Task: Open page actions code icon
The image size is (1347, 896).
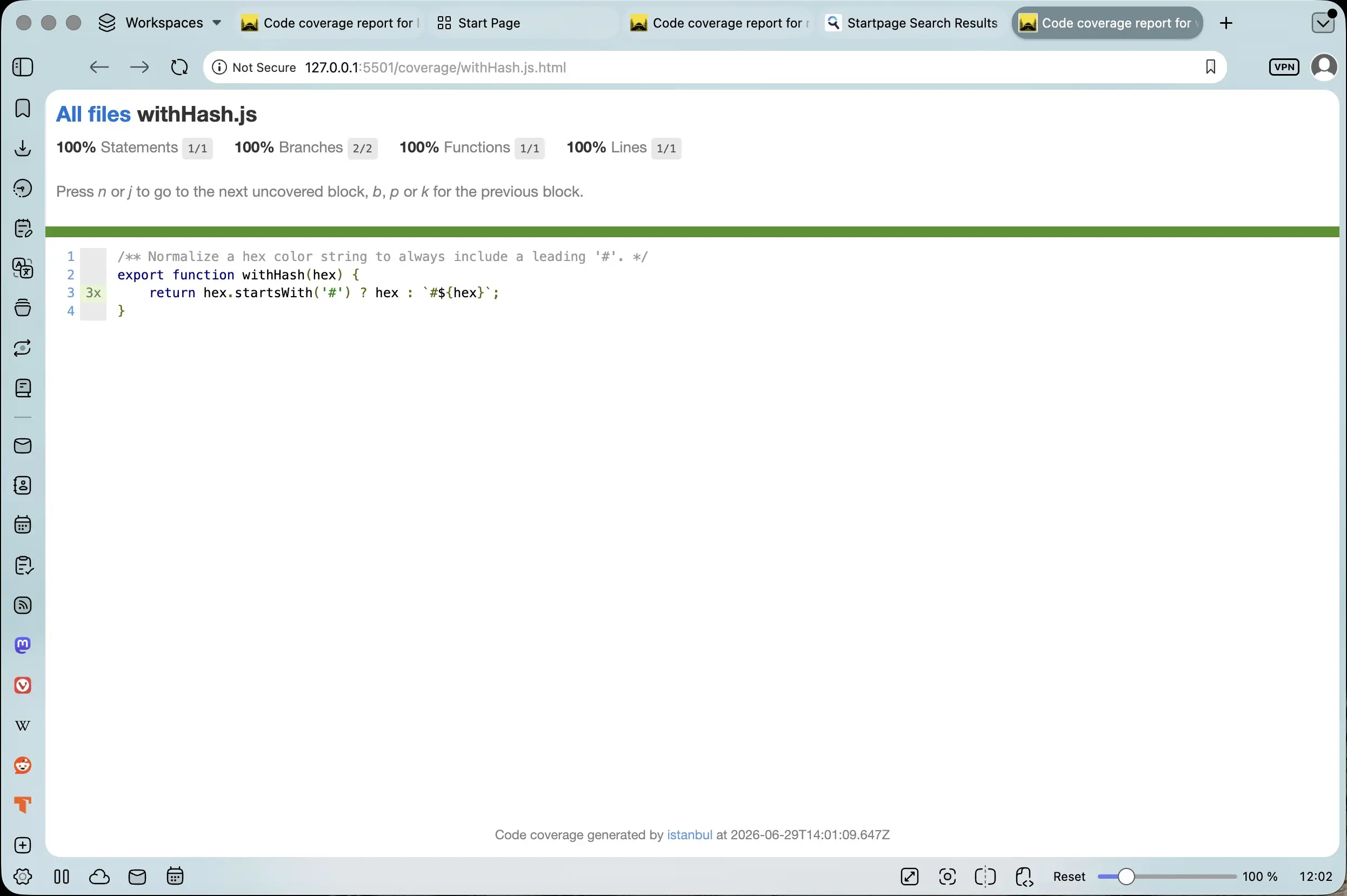Action: click(1024, 877)
